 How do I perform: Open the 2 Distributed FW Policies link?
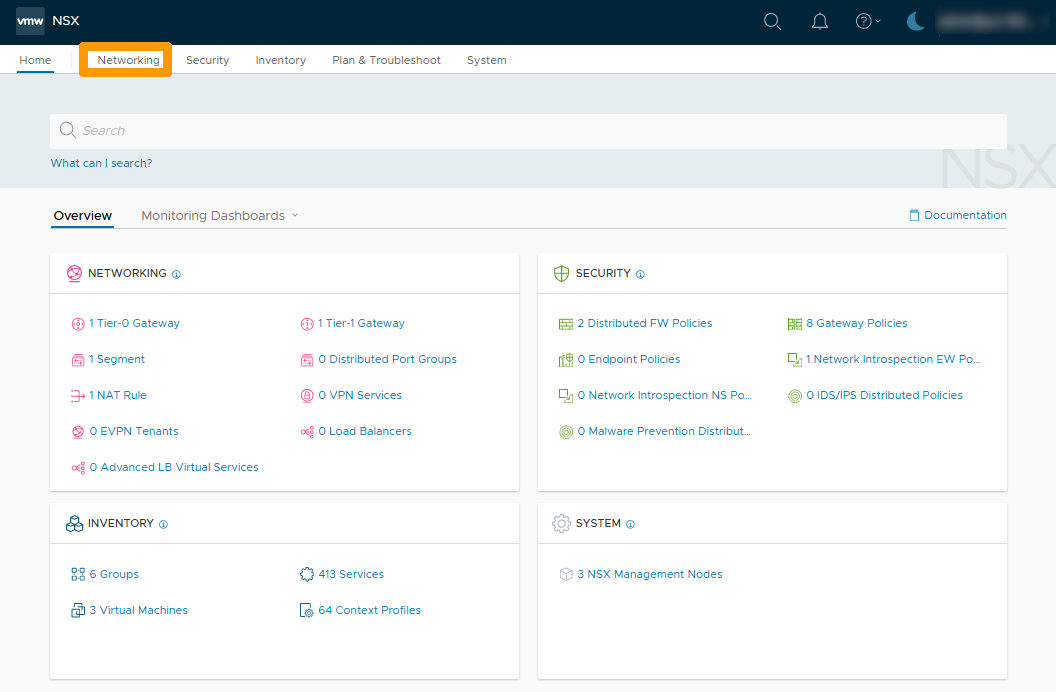tap(644, 324)
